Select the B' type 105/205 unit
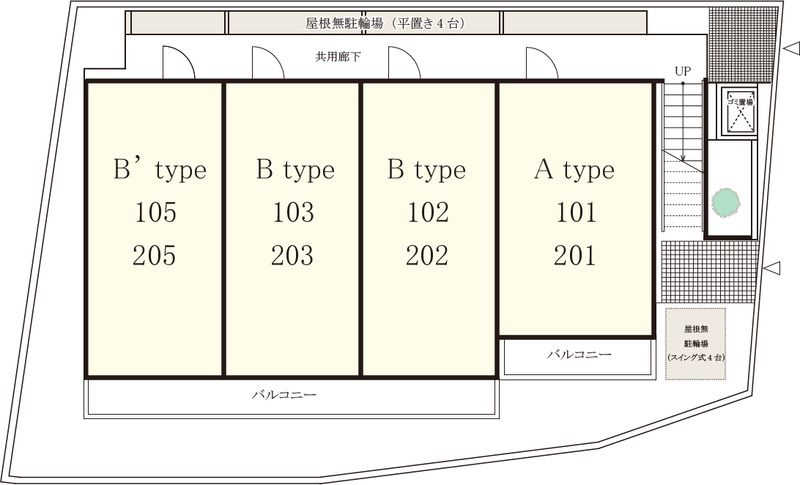 155,229
